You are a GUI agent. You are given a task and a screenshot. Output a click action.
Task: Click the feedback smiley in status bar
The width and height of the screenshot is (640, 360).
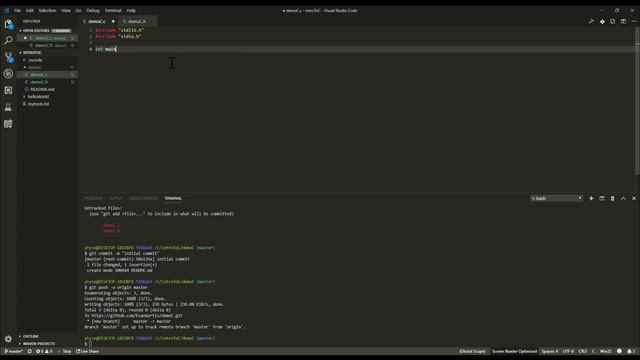(619, 351)
